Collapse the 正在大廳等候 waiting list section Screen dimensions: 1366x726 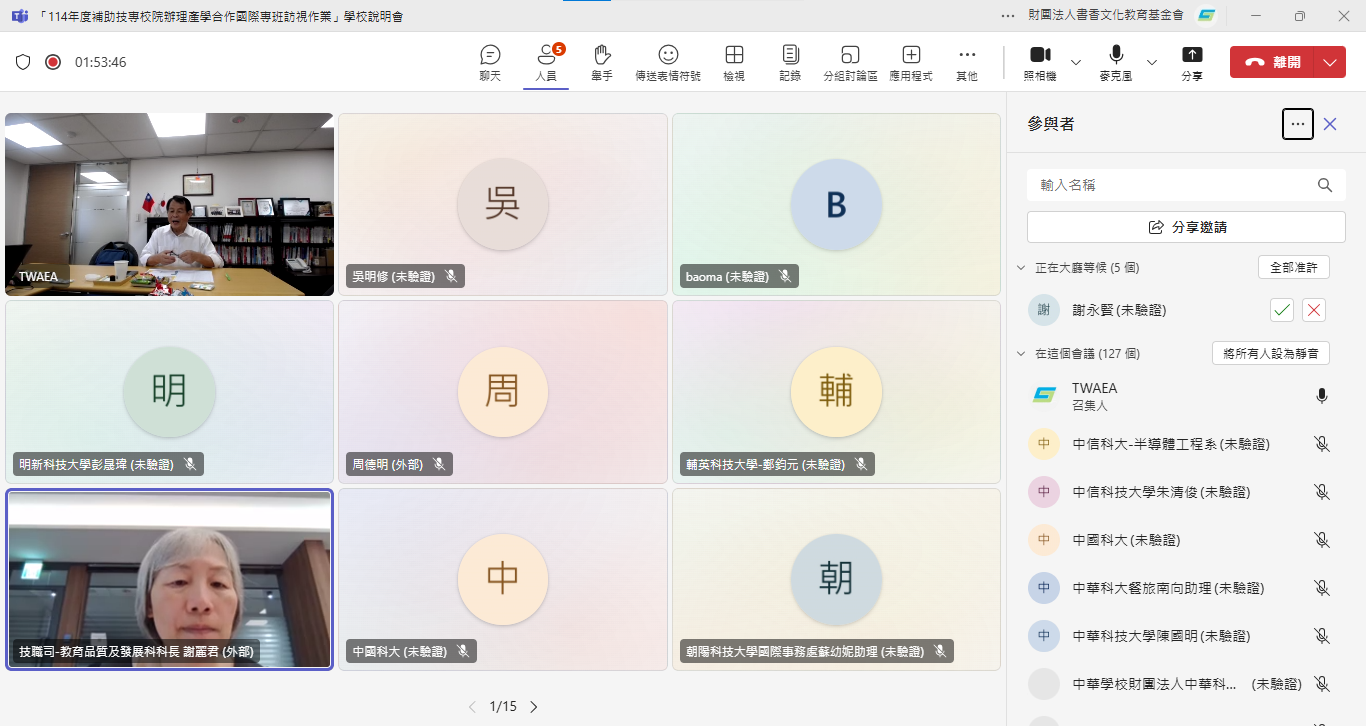click(x=1021, y=268)
